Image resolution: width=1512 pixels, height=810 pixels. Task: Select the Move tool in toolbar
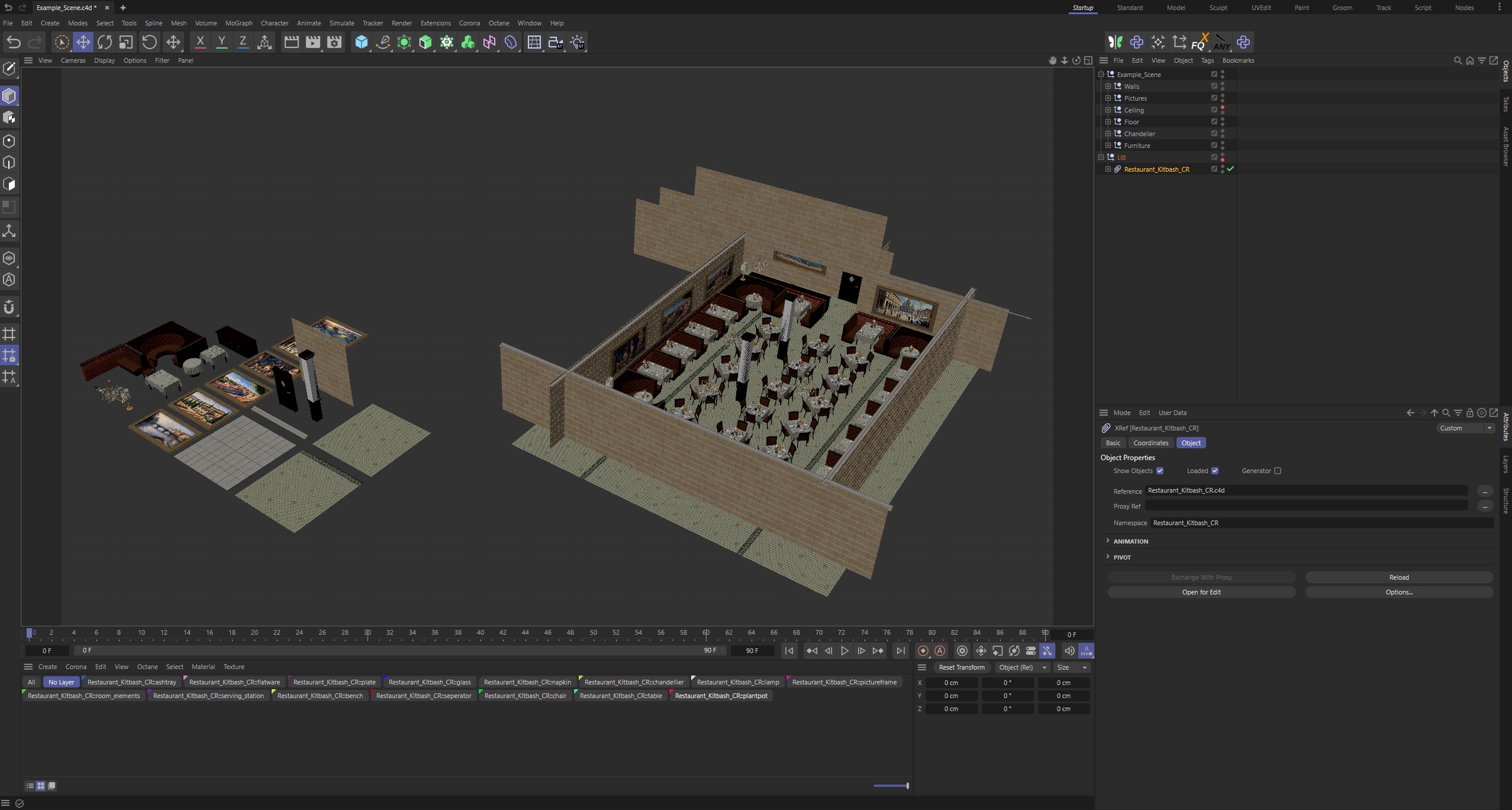coord(83,42)
